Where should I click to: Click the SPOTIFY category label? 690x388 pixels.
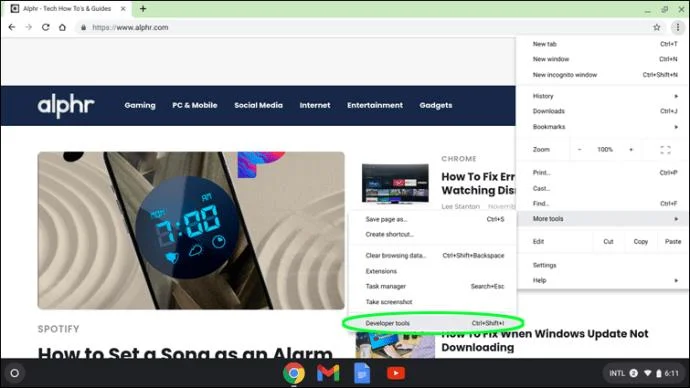coord(59,329)
